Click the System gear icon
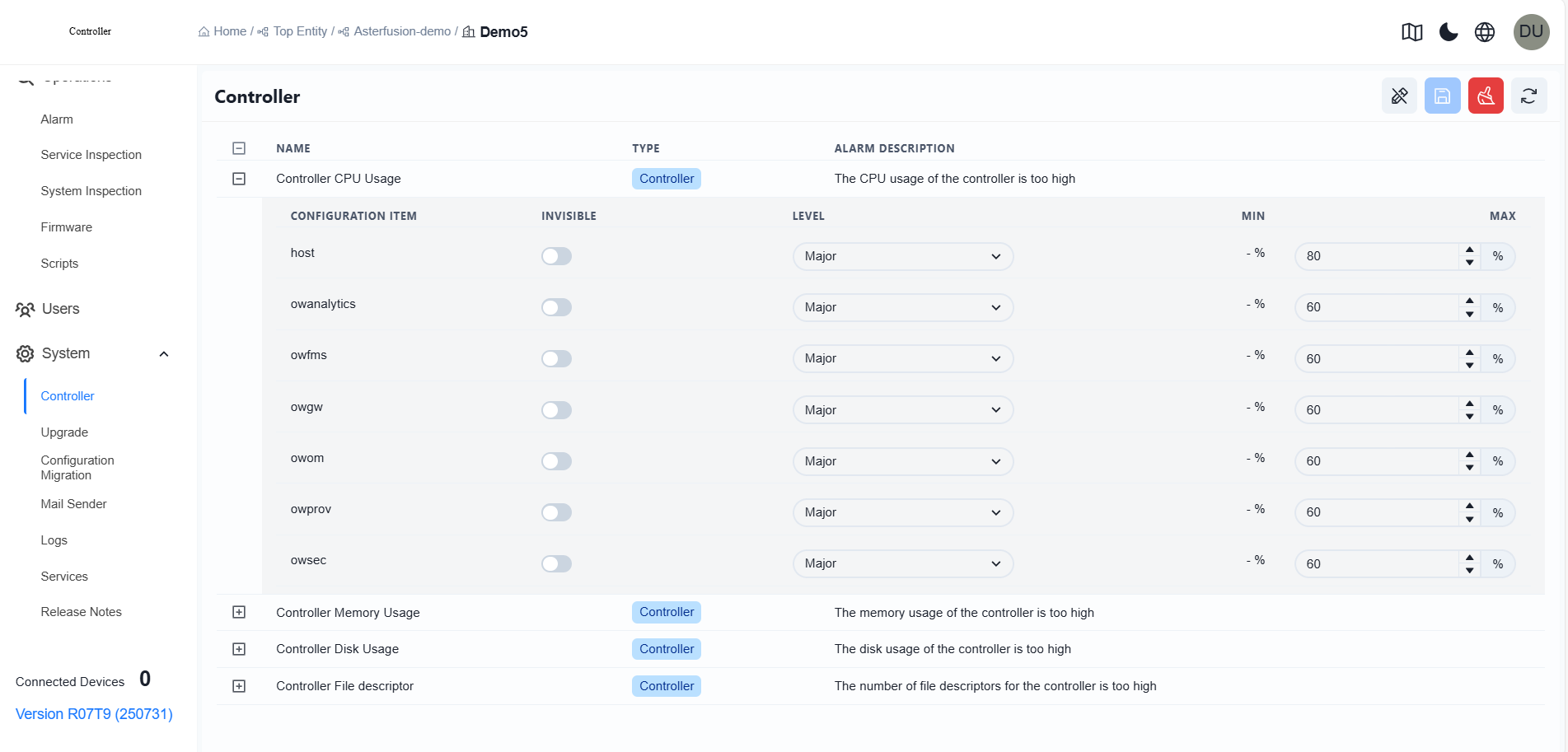 click(x=26, y=354)
